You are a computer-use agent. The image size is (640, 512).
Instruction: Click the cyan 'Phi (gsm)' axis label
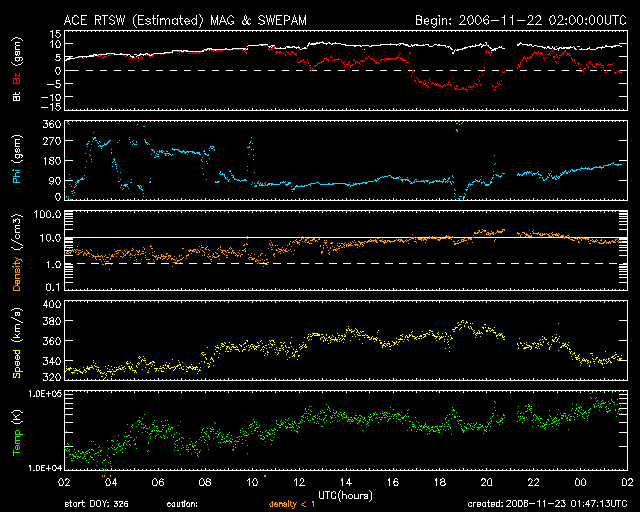coord(17,159)
